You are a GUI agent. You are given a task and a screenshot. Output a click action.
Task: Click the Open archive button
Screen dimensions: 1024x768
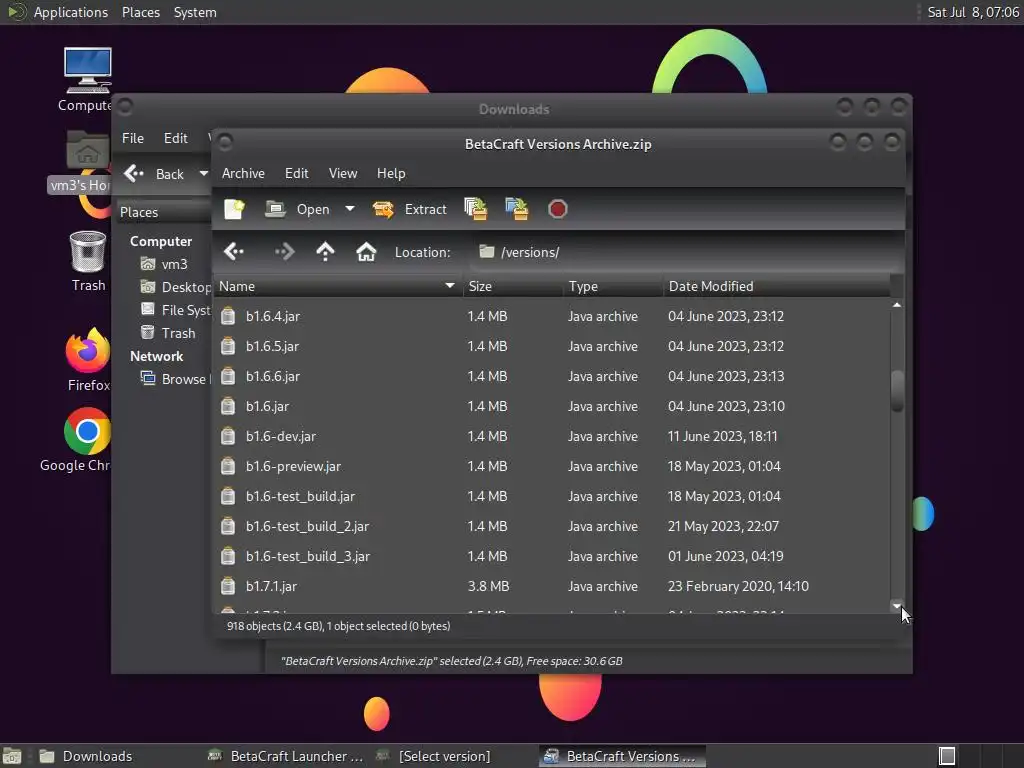[297, 209]
